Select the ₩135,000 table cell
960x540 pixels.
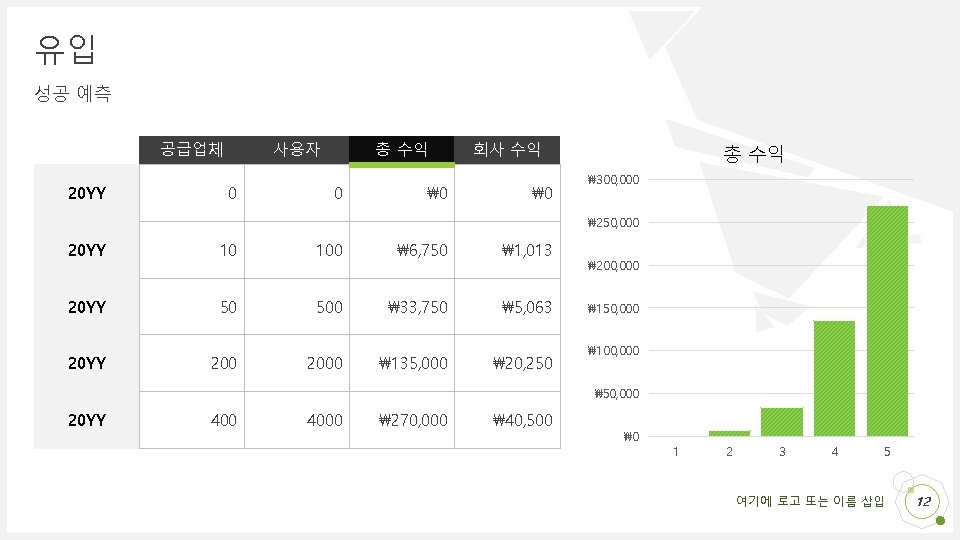(x=402, y=363)
